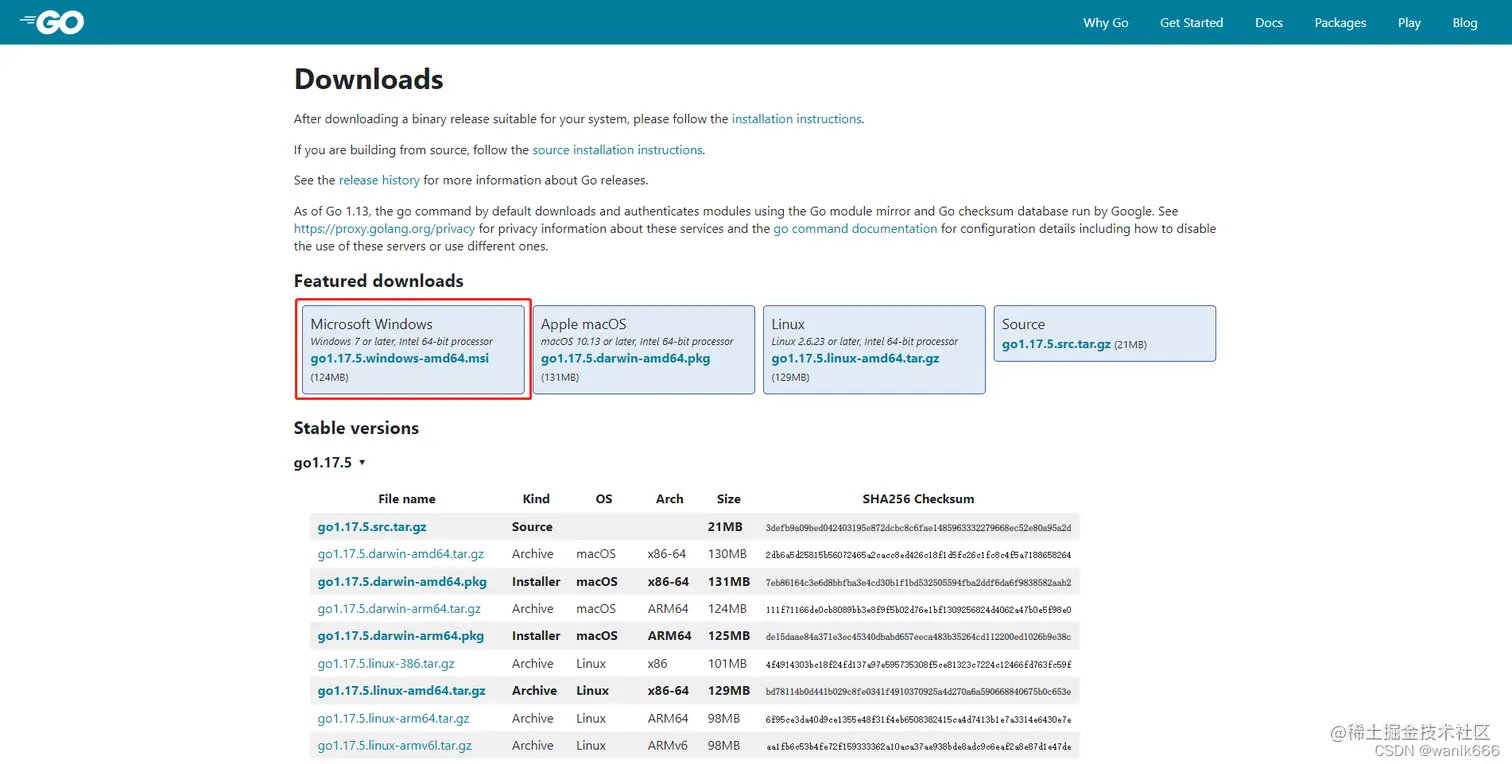Click the Microsoft Windows card title

coord(372,324)
